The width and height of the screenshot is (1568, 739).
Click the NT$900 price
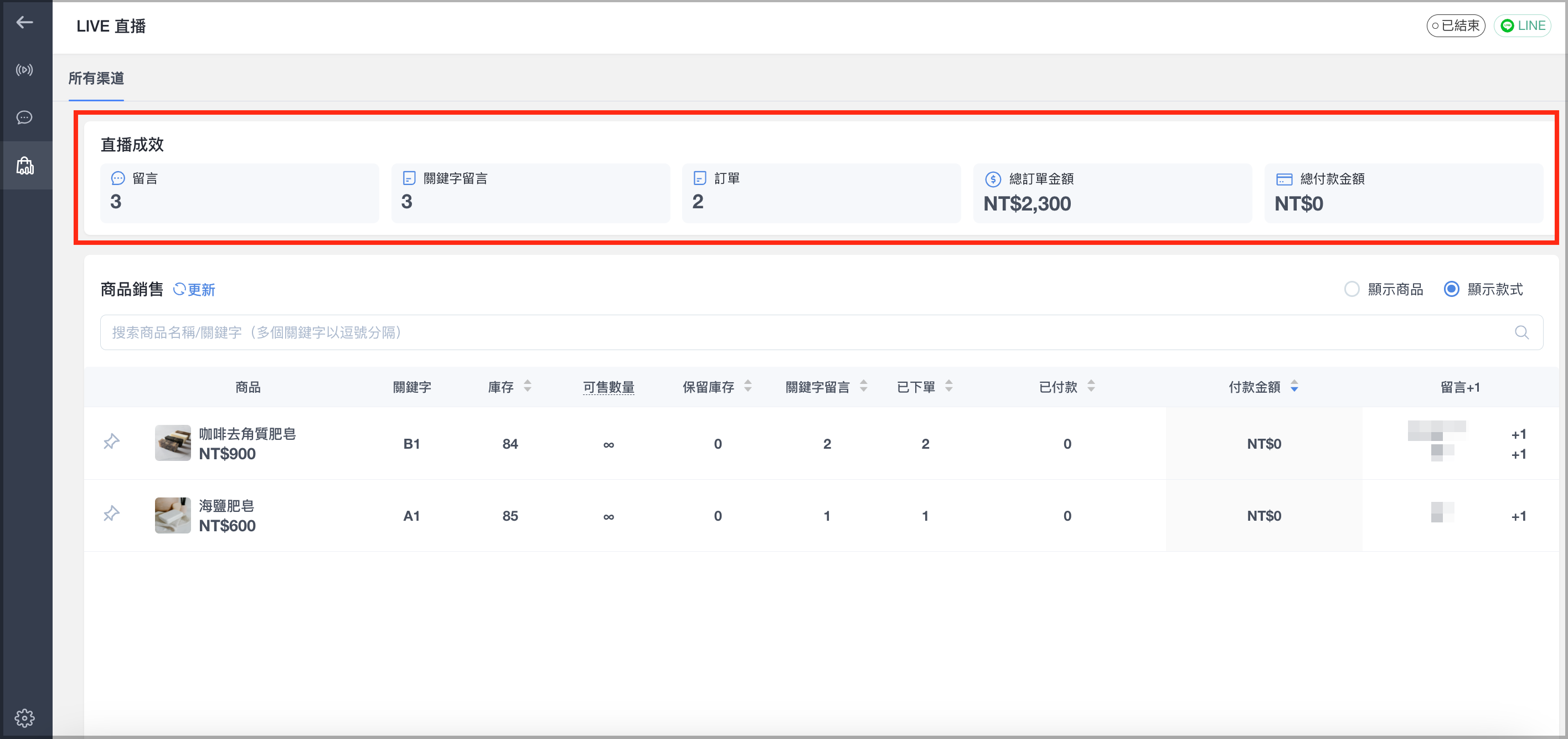click(x=227, y=454)
